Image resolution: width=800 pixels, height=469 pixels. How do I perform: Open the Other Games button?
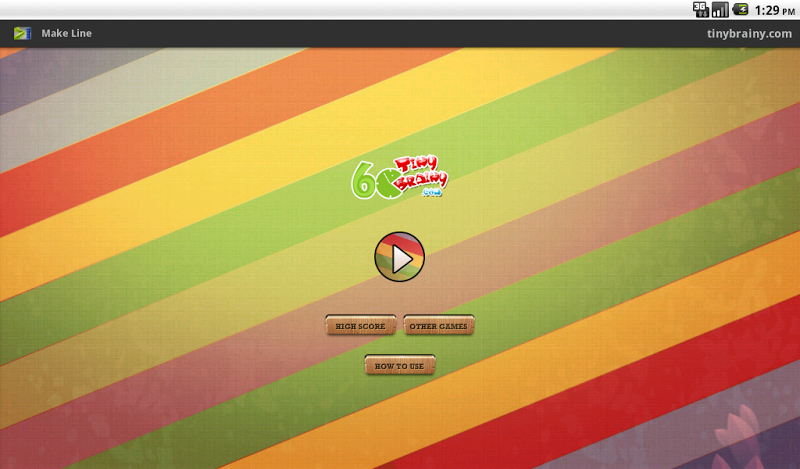pos(439,326)
